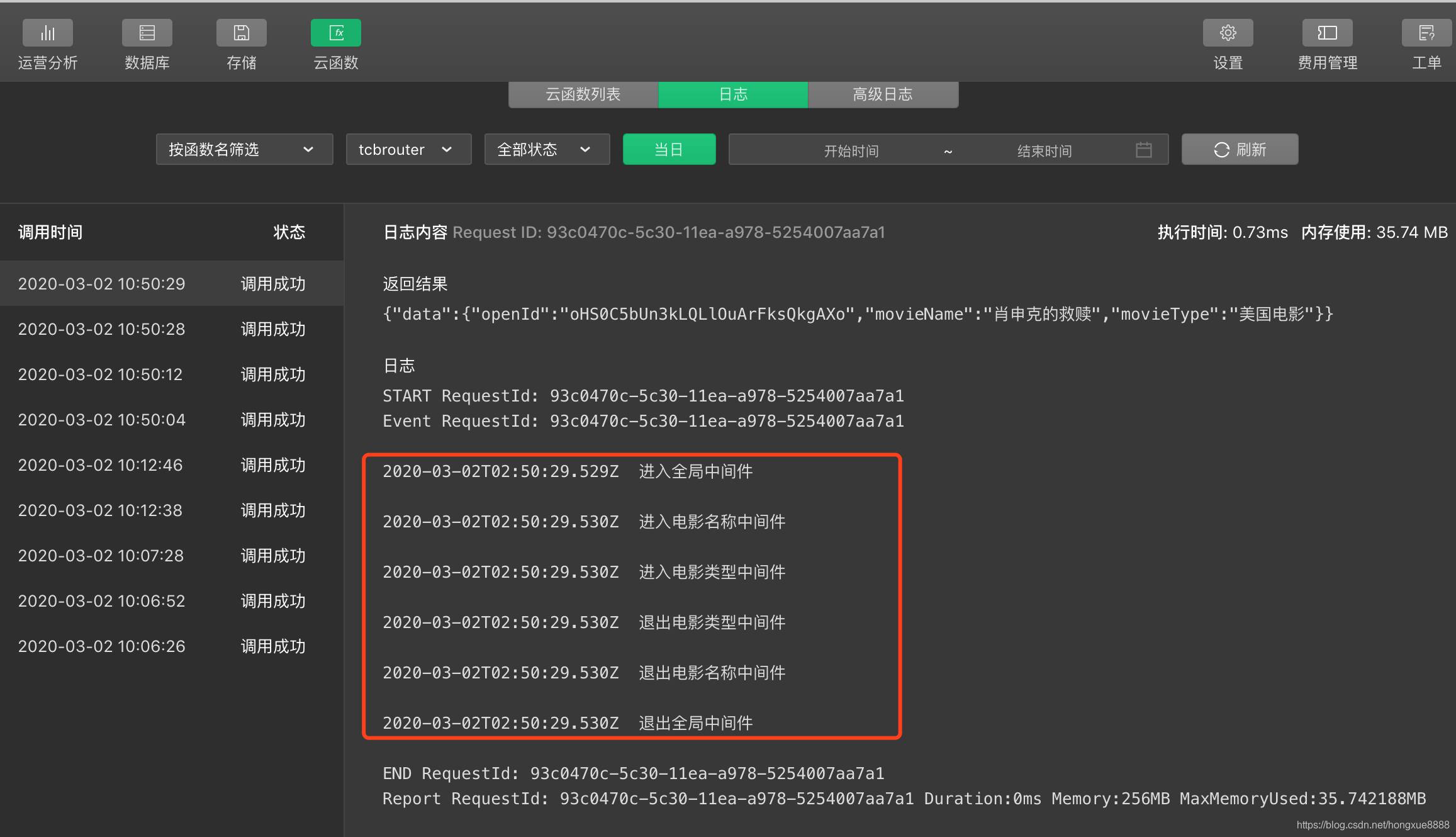Click the START RequestId log line

(643, 396)
